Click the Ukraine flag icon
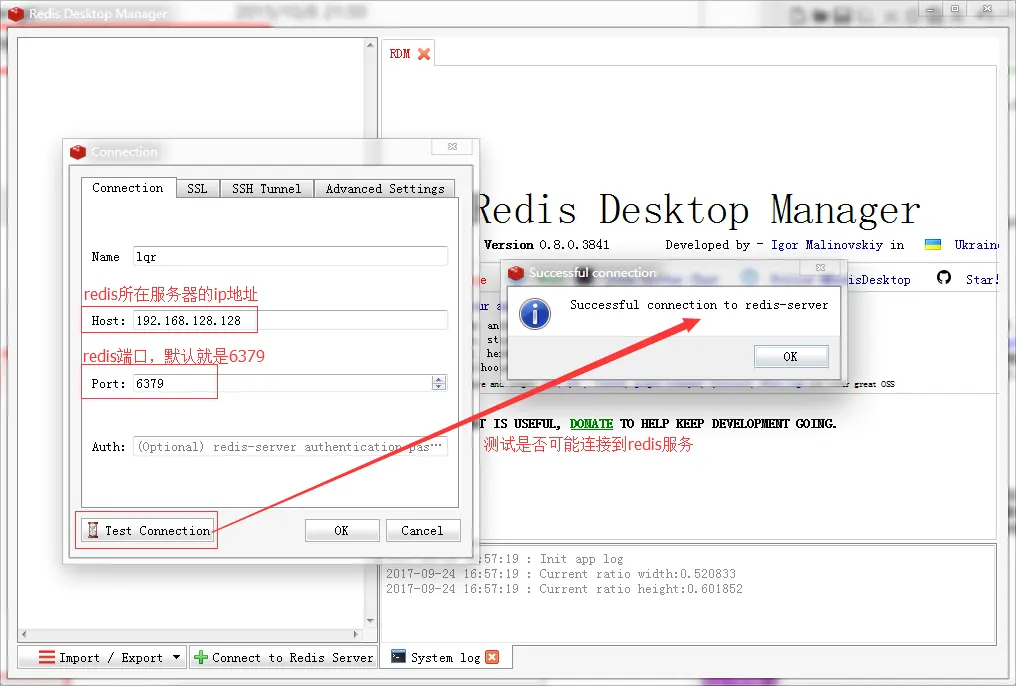Screen dimensions: 1016x686 933,244
